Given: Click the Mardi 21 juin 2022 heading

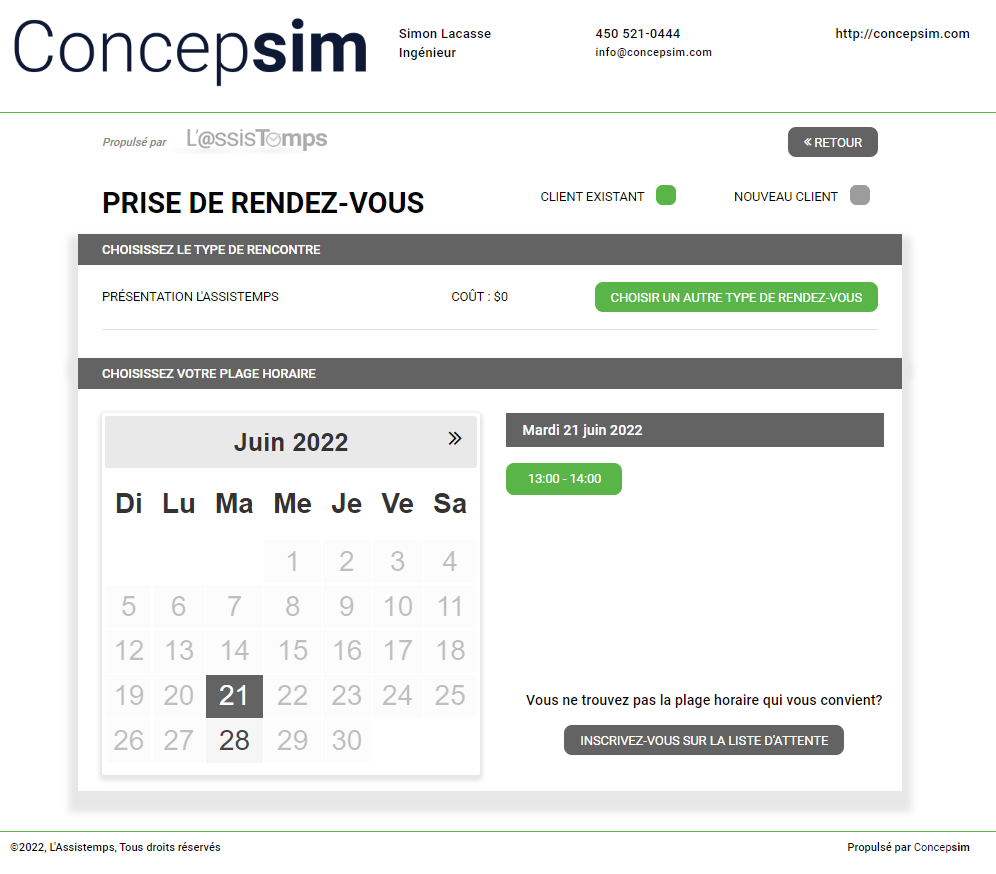Looking at the screenshot, I should pos(582,430).
